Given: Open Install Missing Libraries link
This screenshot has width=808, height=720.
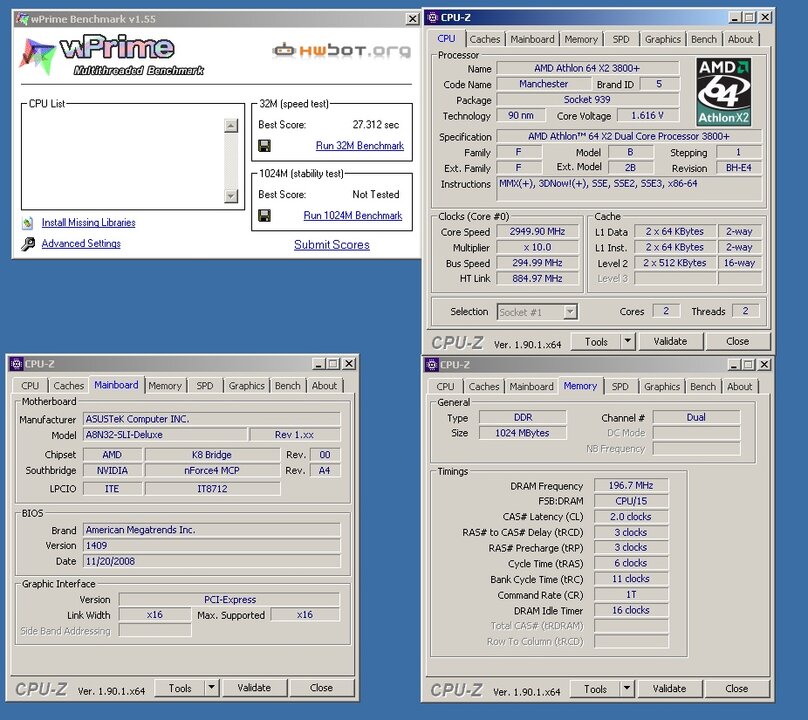Looking at the screenshot, I should pyautogui.click(x=89, y=223).
